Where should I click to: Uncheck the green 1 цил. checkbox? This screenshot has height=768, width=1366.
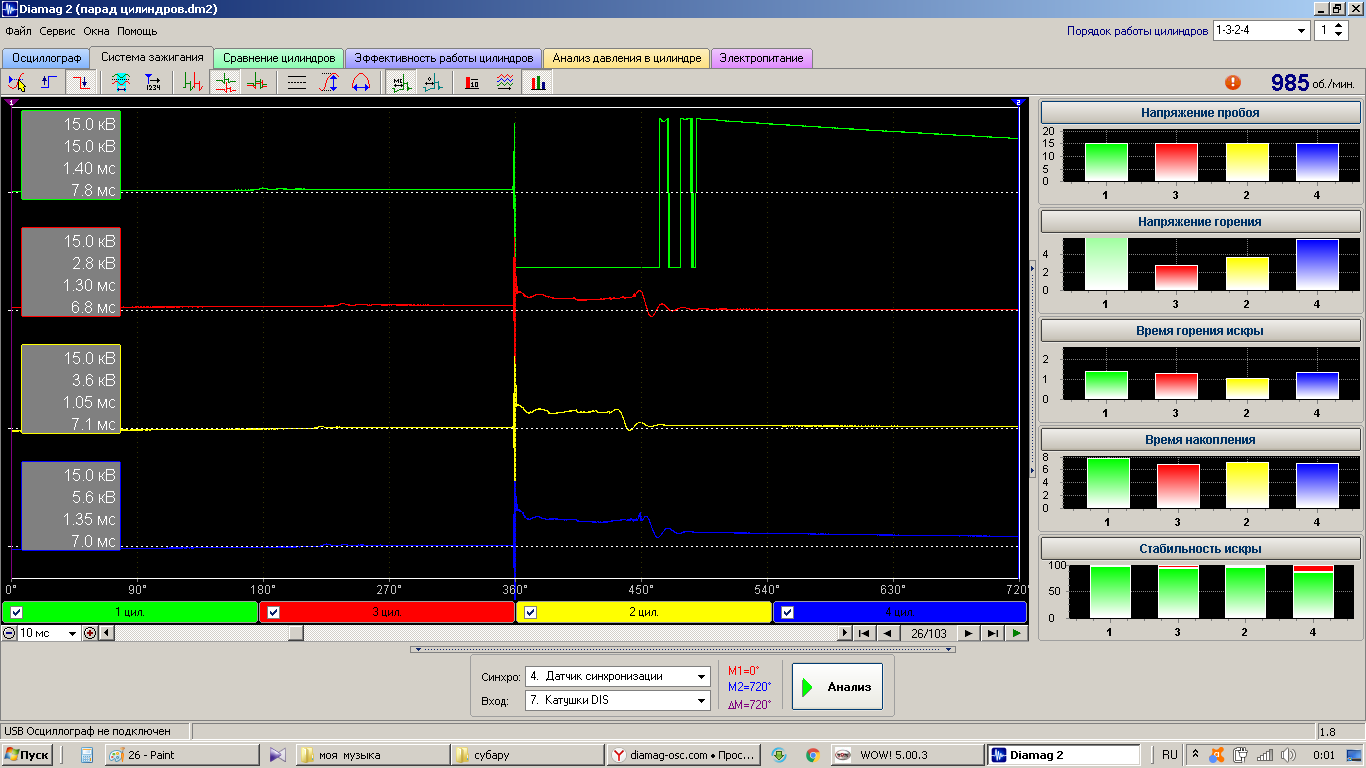16,612
